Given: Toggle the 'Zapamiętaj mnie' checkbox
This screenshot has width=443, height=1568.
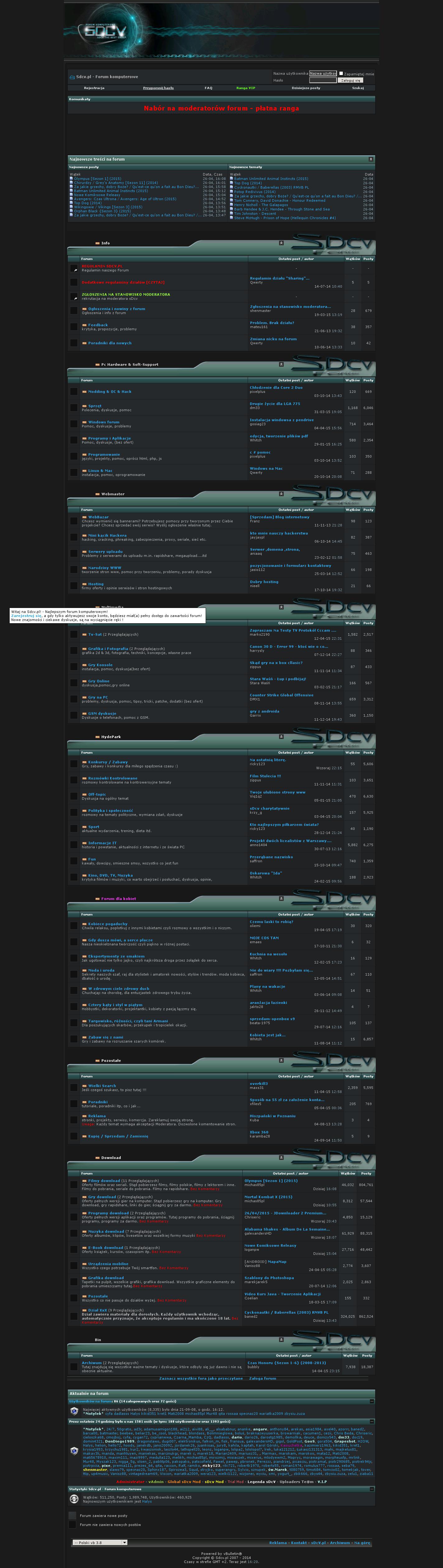Looking at the screenshot, I should point(341,73).
